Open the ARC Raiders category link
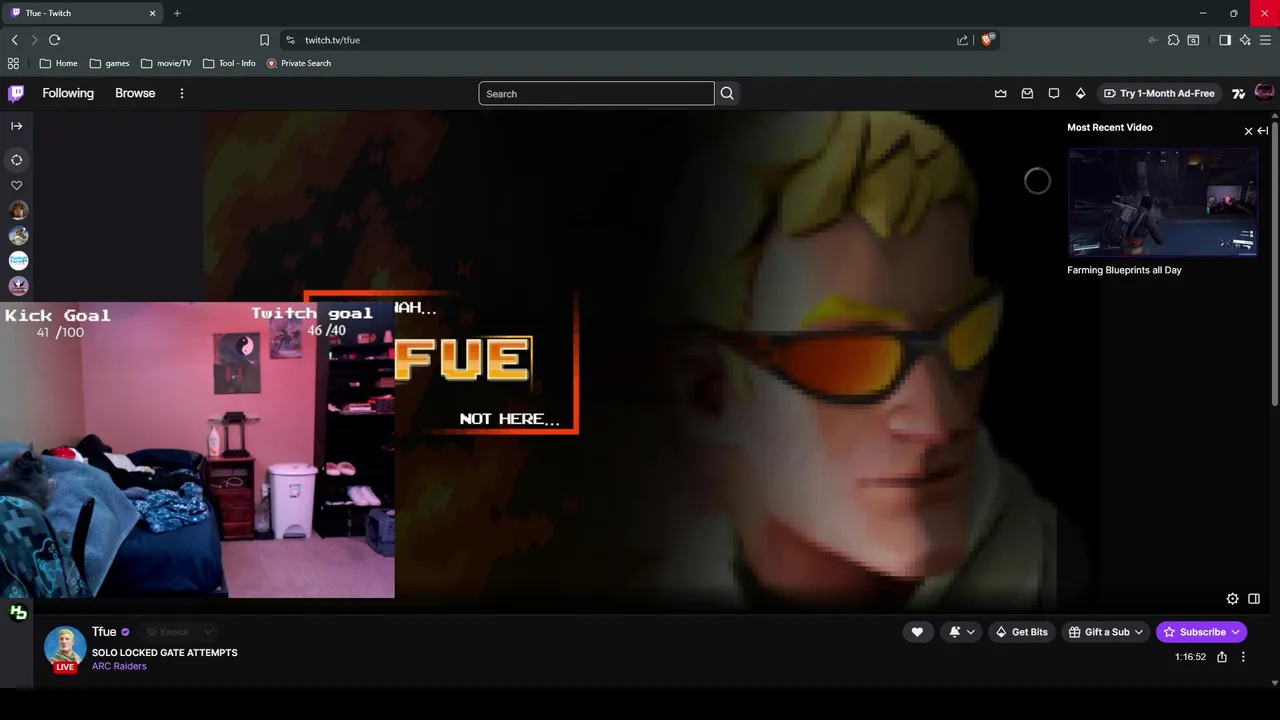The width and height of the screenshot is (1280, 720). (119, 666)
